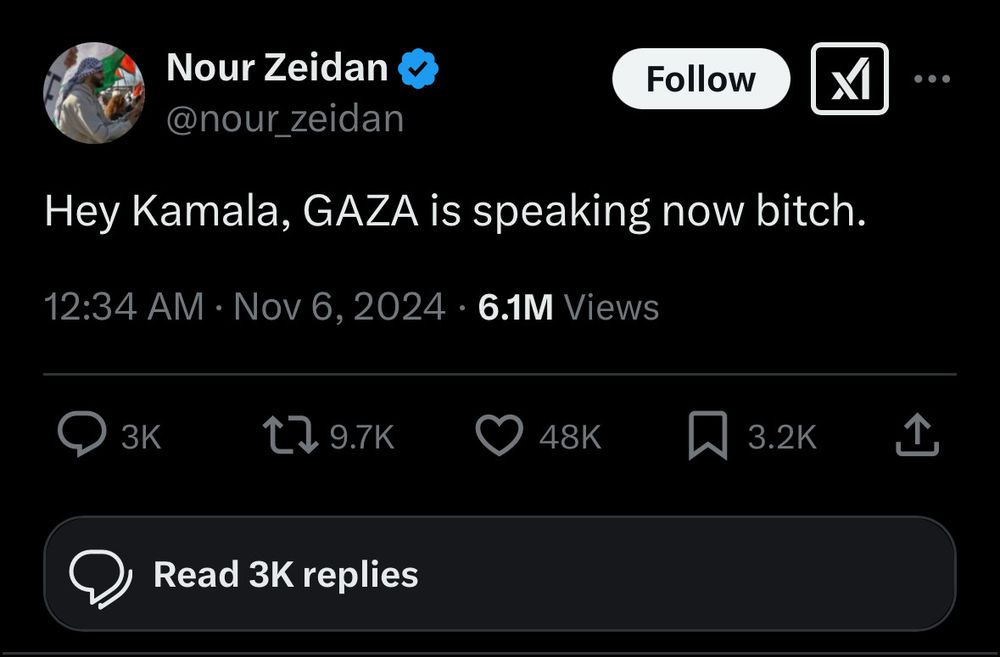This screenshot has width=1000, height=657.
Task: Like the tweet with the heart icon
Action: click(x=498, y=437)
